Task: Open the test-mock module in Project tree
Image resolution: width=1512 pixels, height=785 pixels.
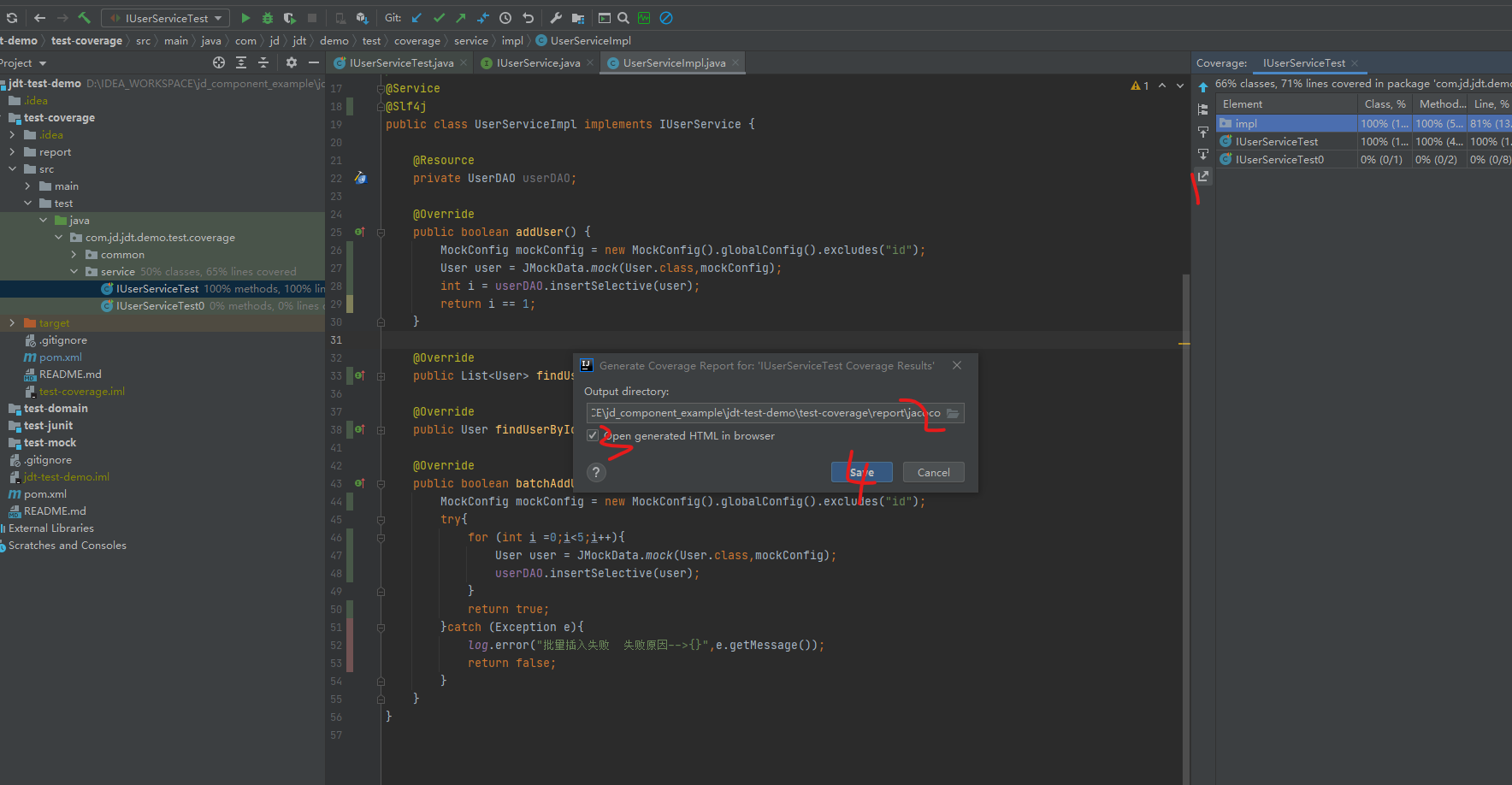Action: 50,443
